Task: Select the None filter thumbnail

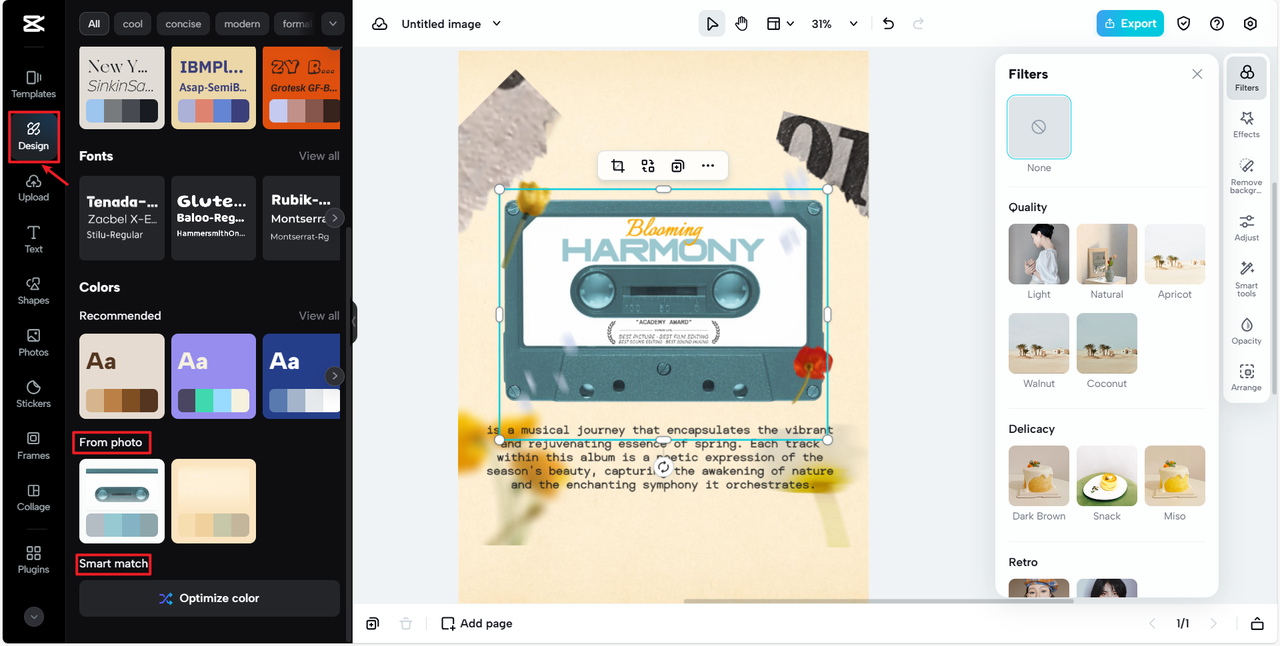Action: click(x=1039, y=127)
